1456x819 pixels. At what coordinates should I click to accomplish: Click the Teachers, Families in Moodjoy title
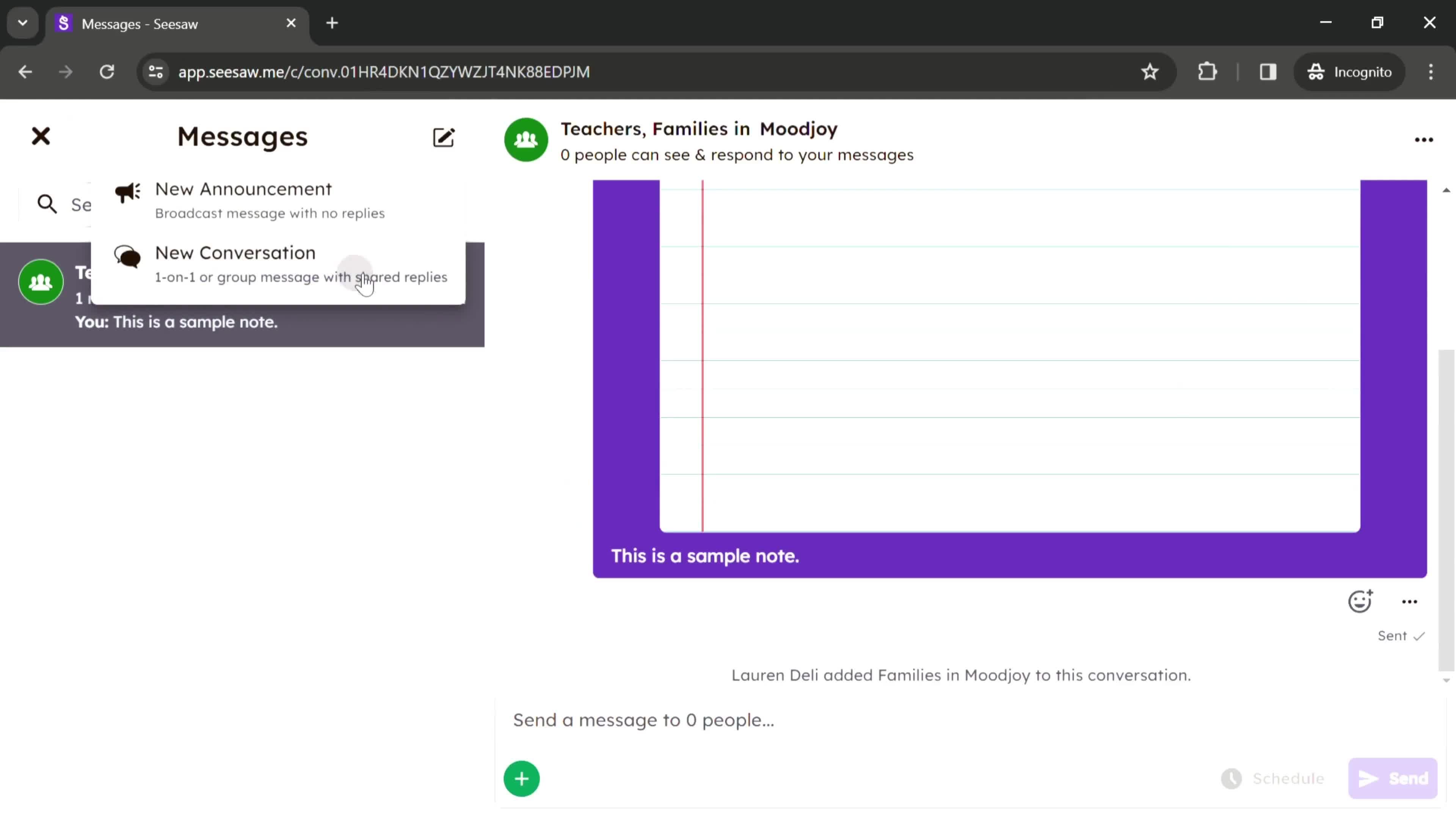699,129
